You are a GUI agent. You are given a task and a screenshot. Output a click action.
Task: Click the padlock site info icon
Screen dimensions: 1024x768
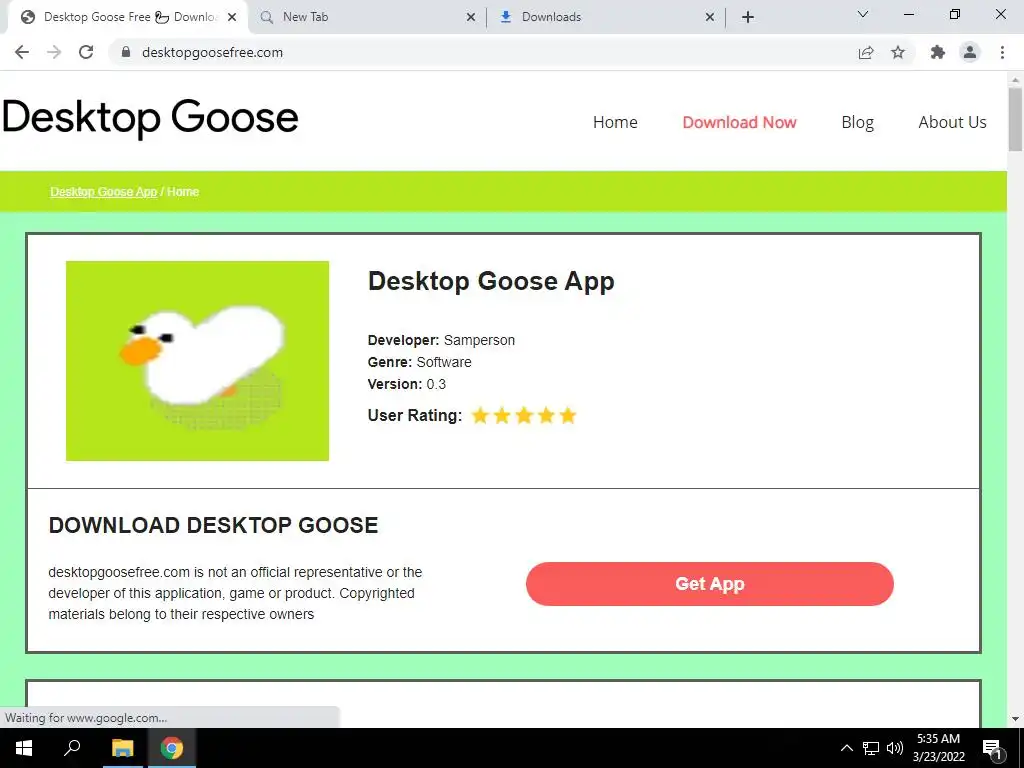tap(126, 52)
